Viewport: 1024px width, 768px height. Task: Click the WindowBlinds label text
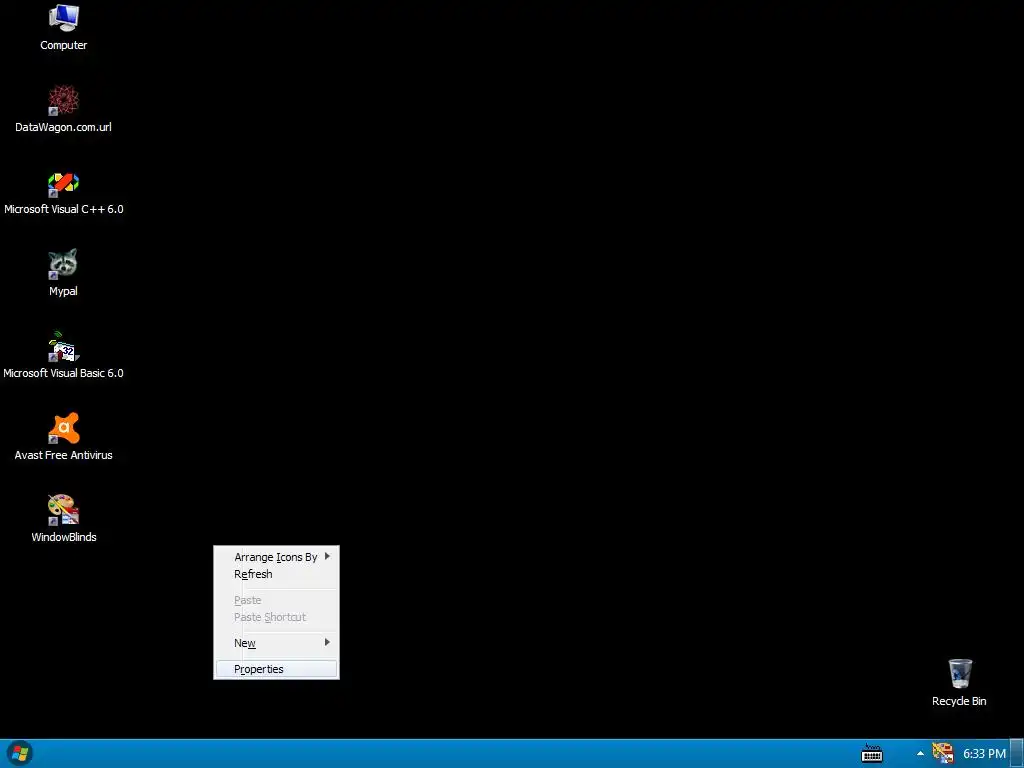(63, 537)
